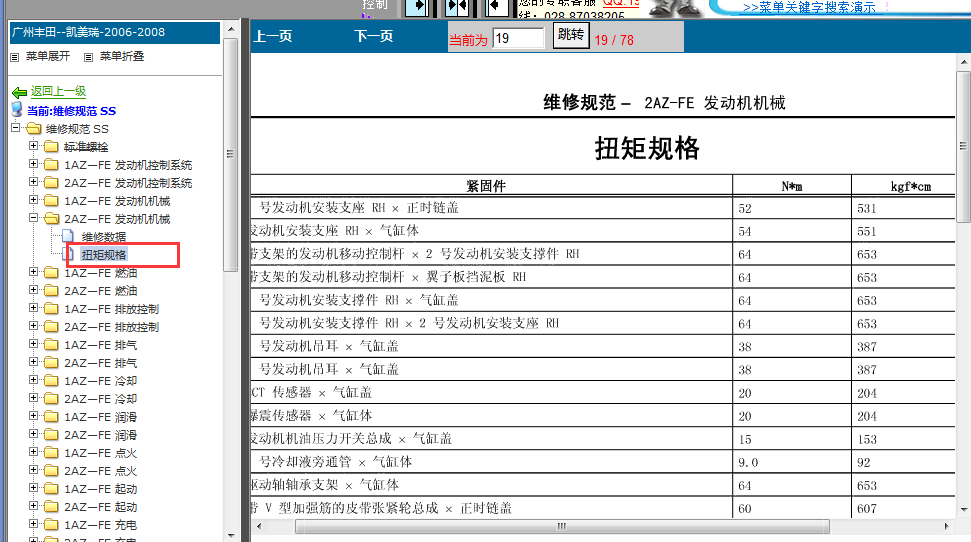Open the 2AZ—FE 起动 tree item

(x=100, y=507)
